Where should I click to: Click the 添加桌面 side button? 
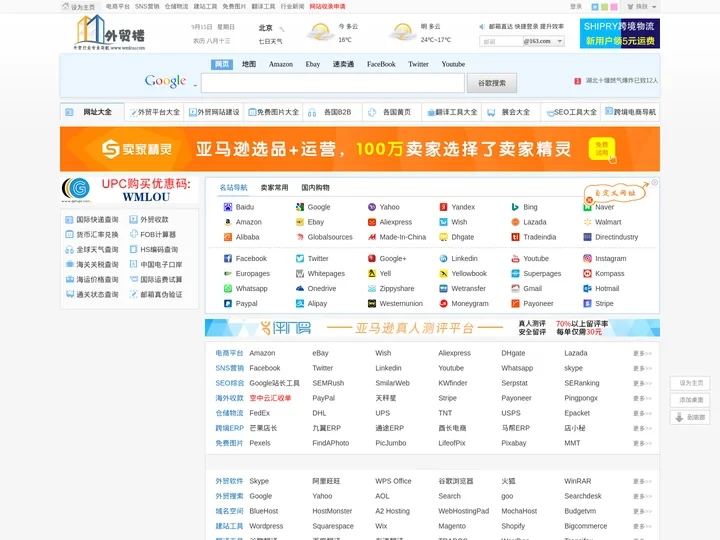tap(690, 400)
